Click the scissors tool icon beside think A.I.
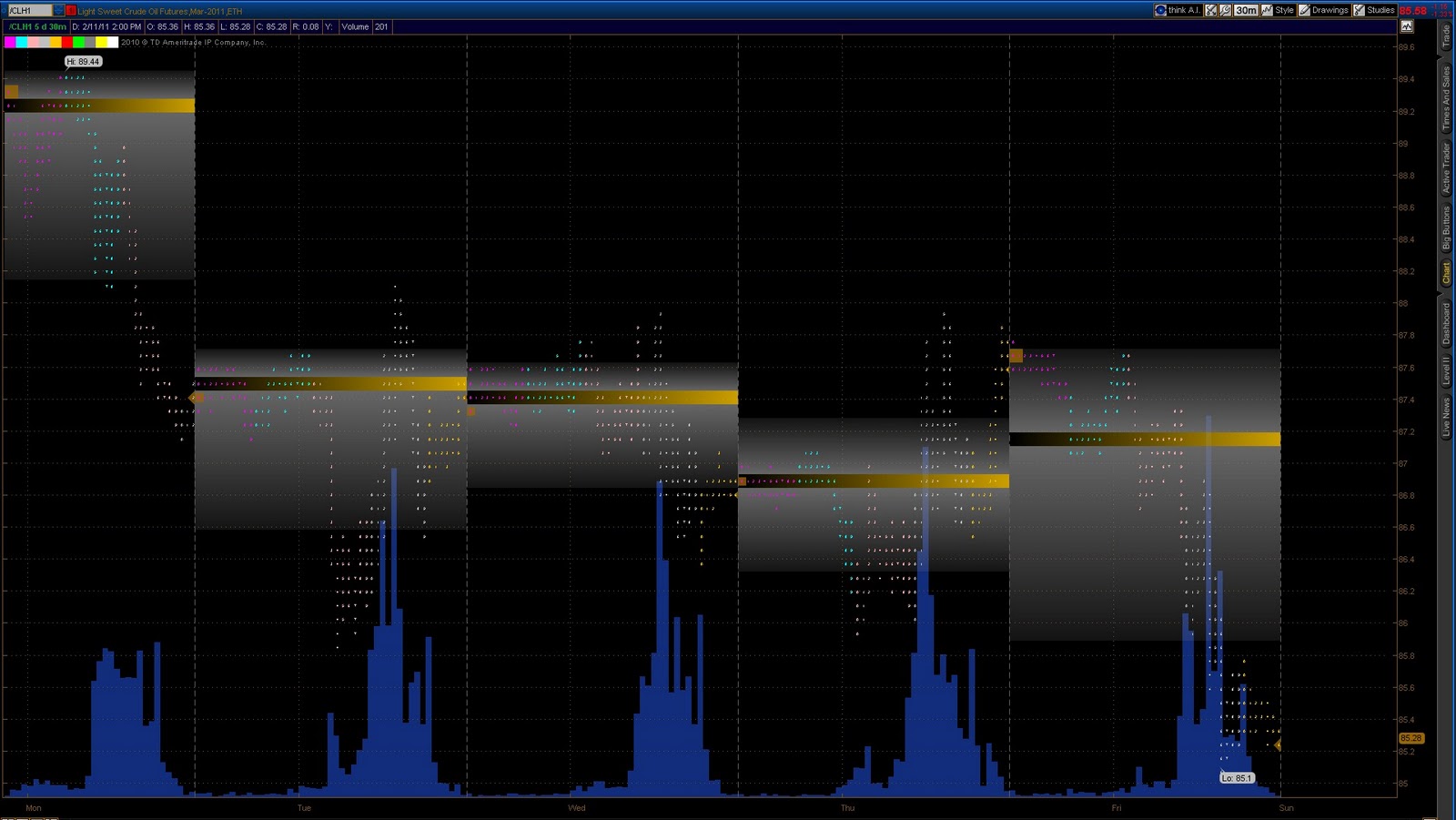The height and width of the screenshot is (820, 1456). pyautogui.click(x=1209, y=11)
